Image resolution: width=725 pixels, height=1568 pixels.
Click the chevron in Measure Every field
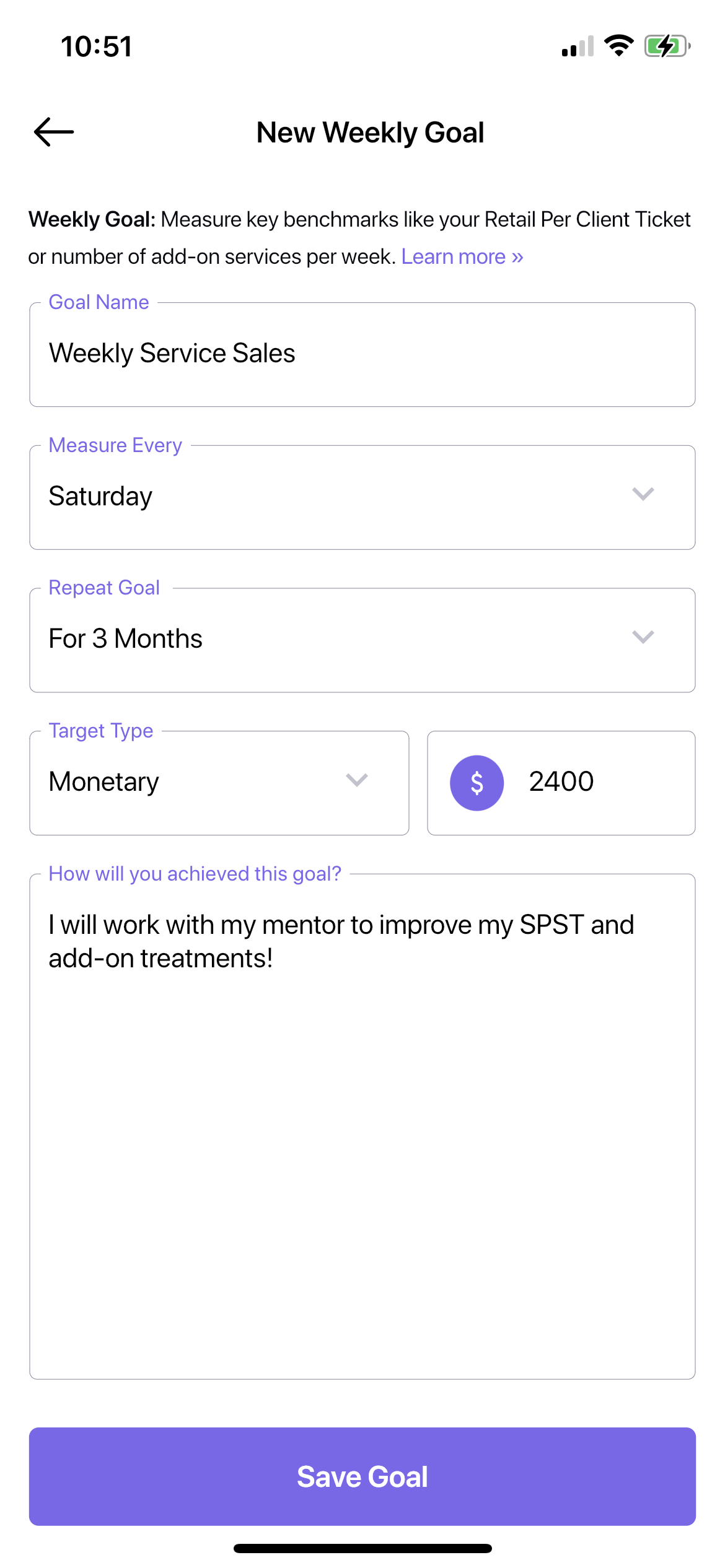[643, 494]
